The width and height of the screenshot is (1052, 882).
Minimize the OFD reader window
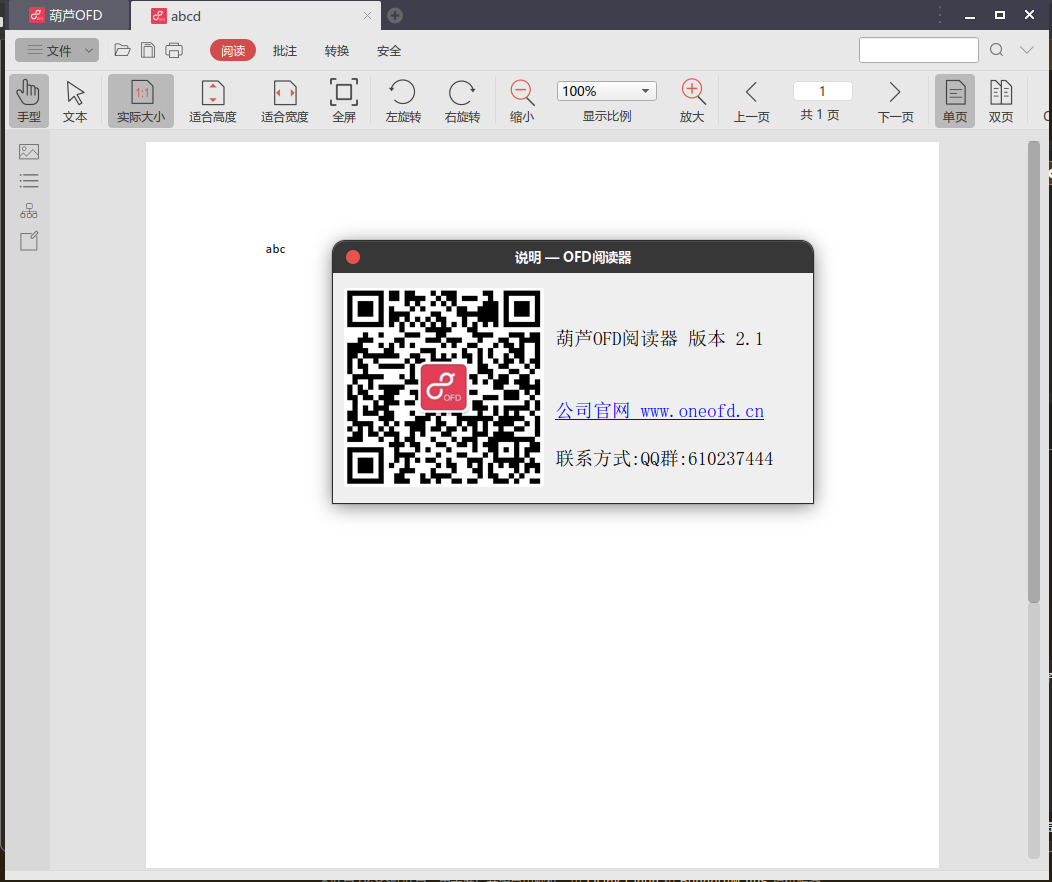coord(970,15)
